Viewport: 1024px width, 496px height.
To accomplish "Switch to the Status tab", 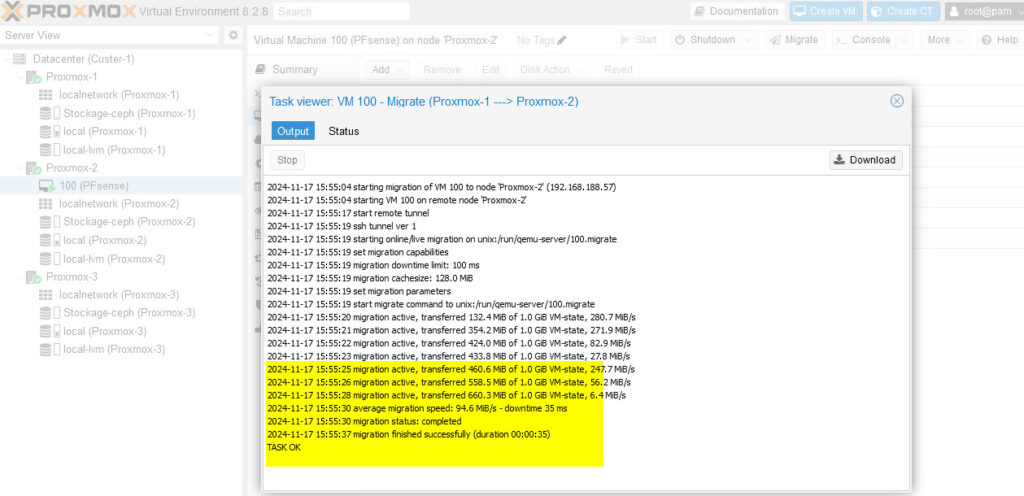I will (x=344, y=131).
